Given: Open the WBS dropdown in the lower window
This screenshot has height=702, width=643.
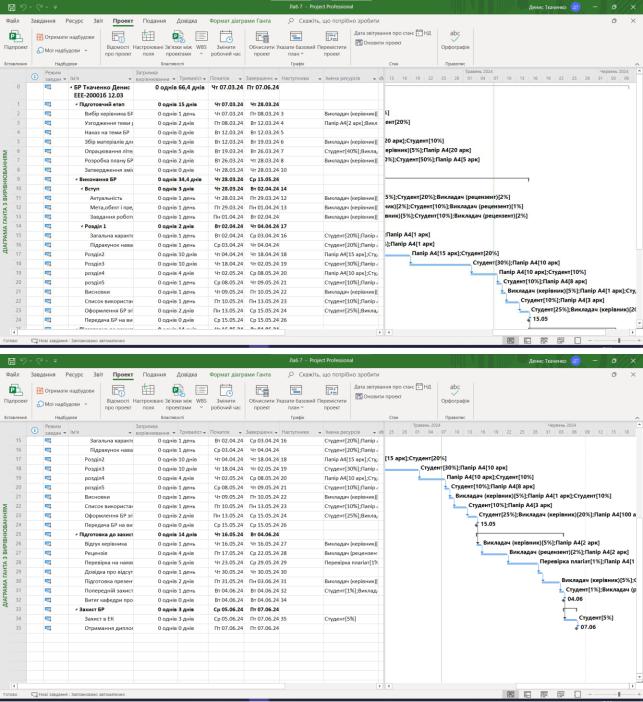Looking at the screenshot, I should pyautogui.click(x=201, y=407).
